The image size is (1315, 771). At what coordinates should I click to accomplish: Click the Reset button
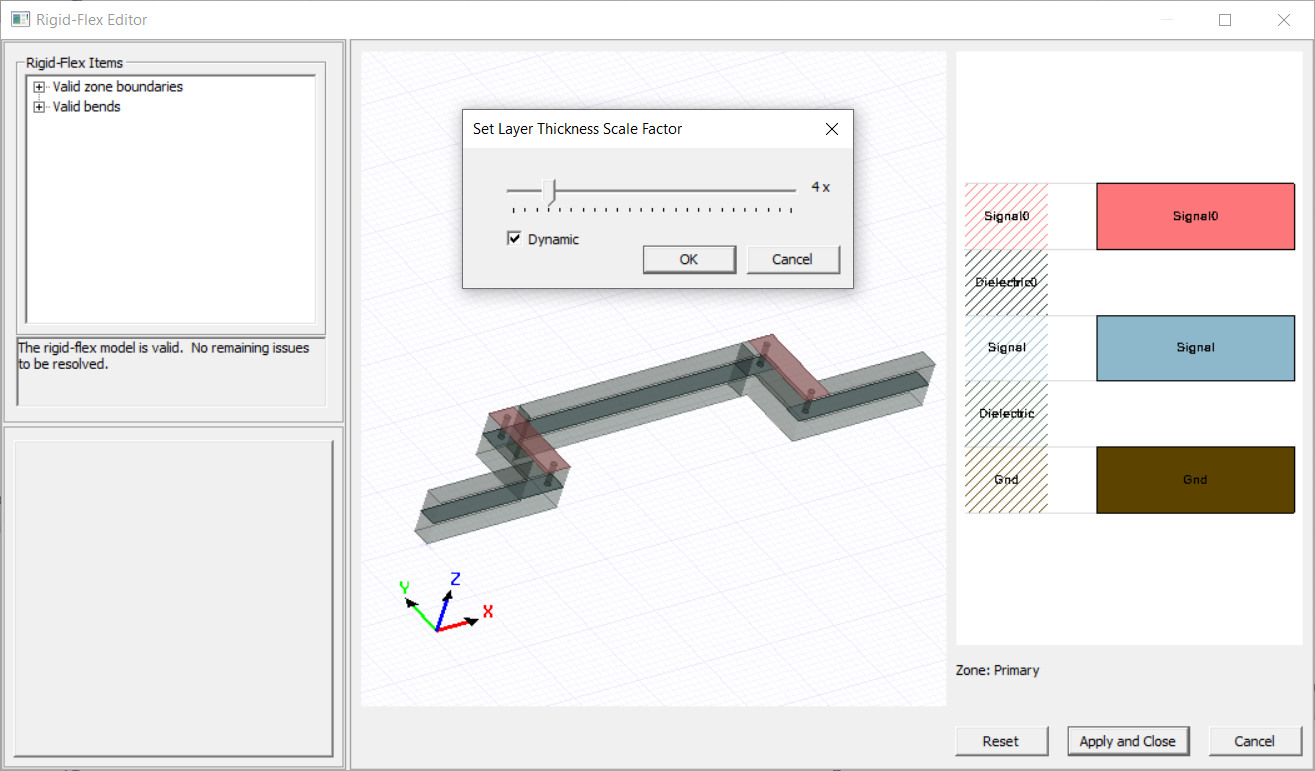[1001, 741]
